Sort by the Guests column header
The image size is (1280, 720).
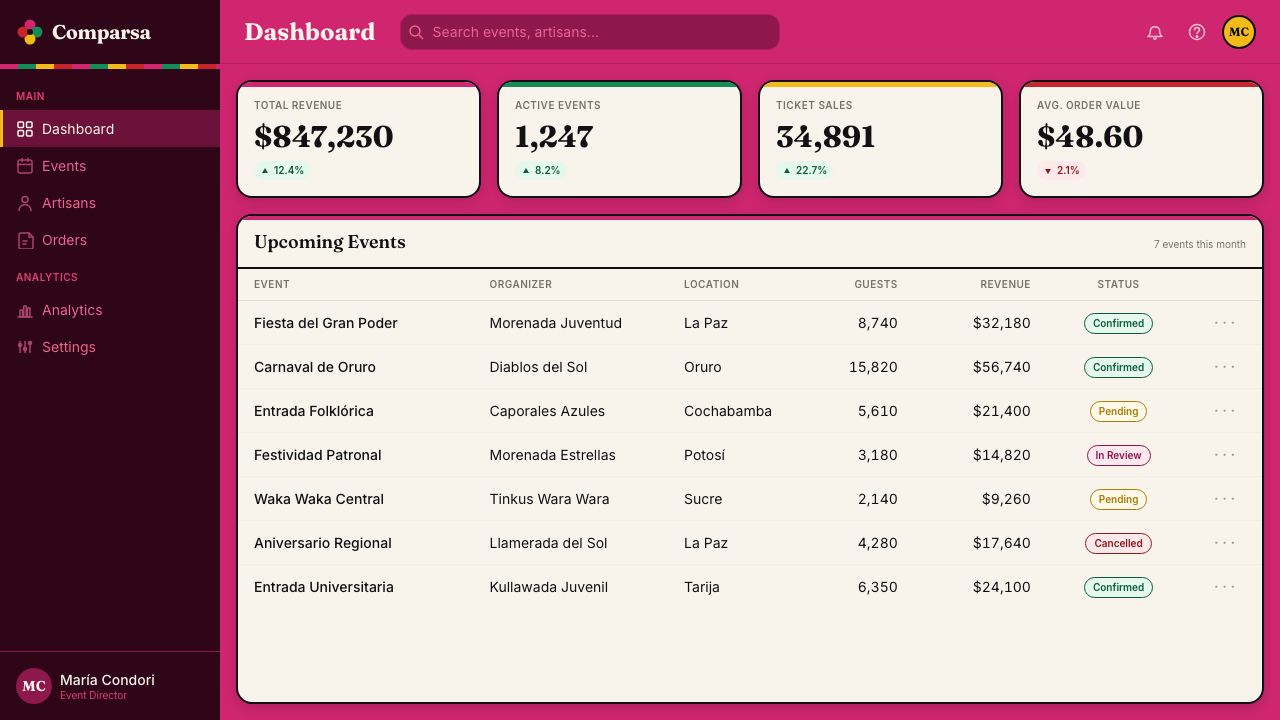[876, 285]
